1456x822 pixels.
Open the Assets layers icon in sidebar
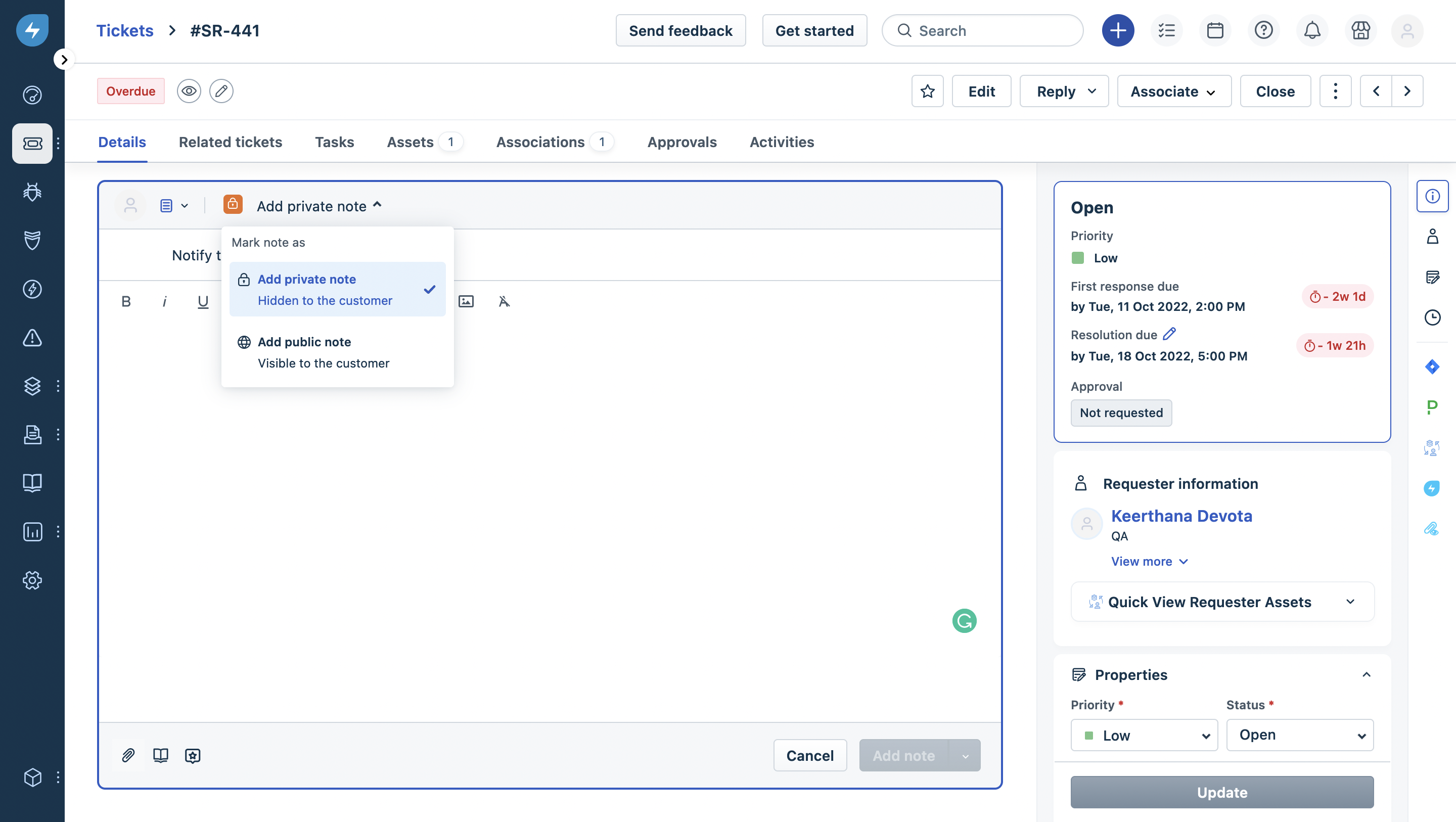(x=32, y=386)
